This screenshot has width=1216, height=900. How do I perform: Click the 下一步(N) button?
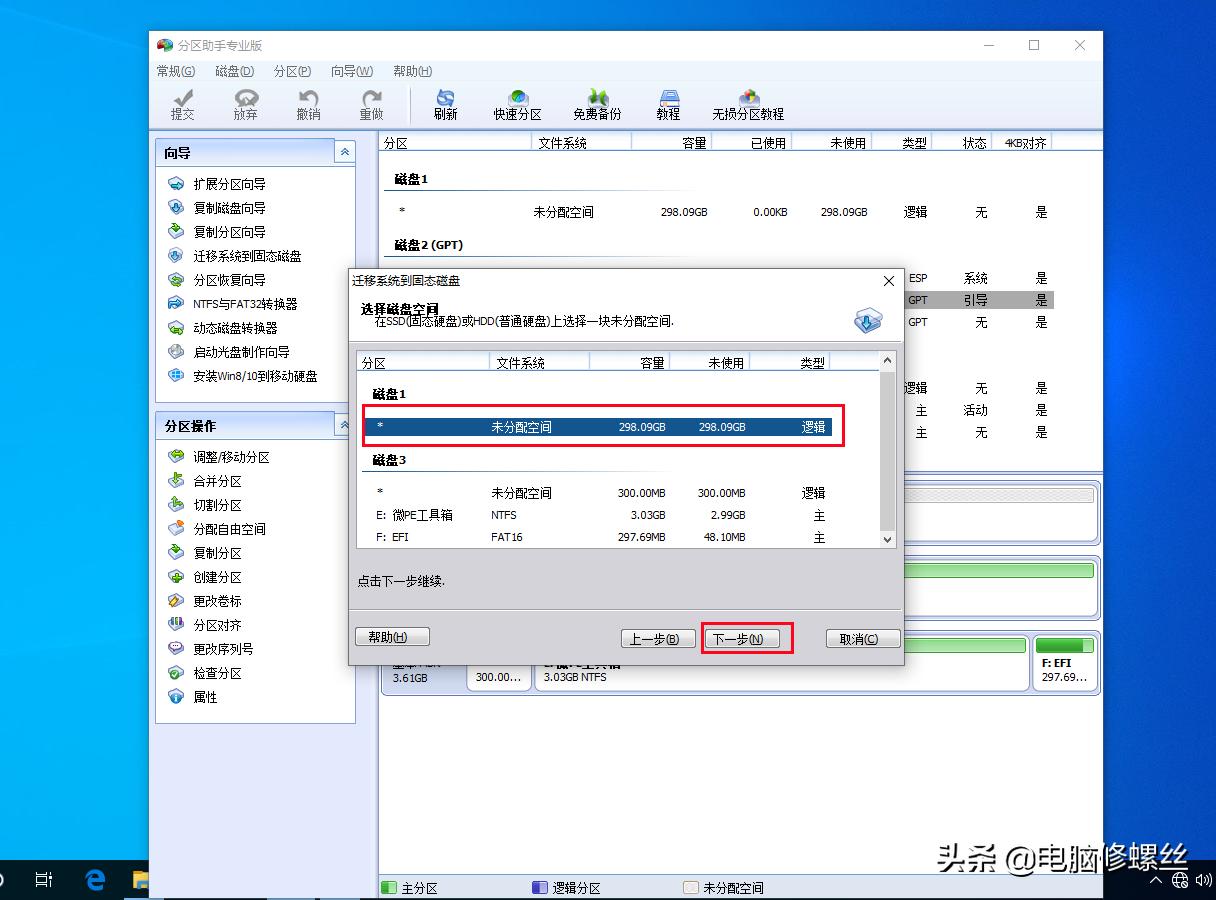point(744,638)
